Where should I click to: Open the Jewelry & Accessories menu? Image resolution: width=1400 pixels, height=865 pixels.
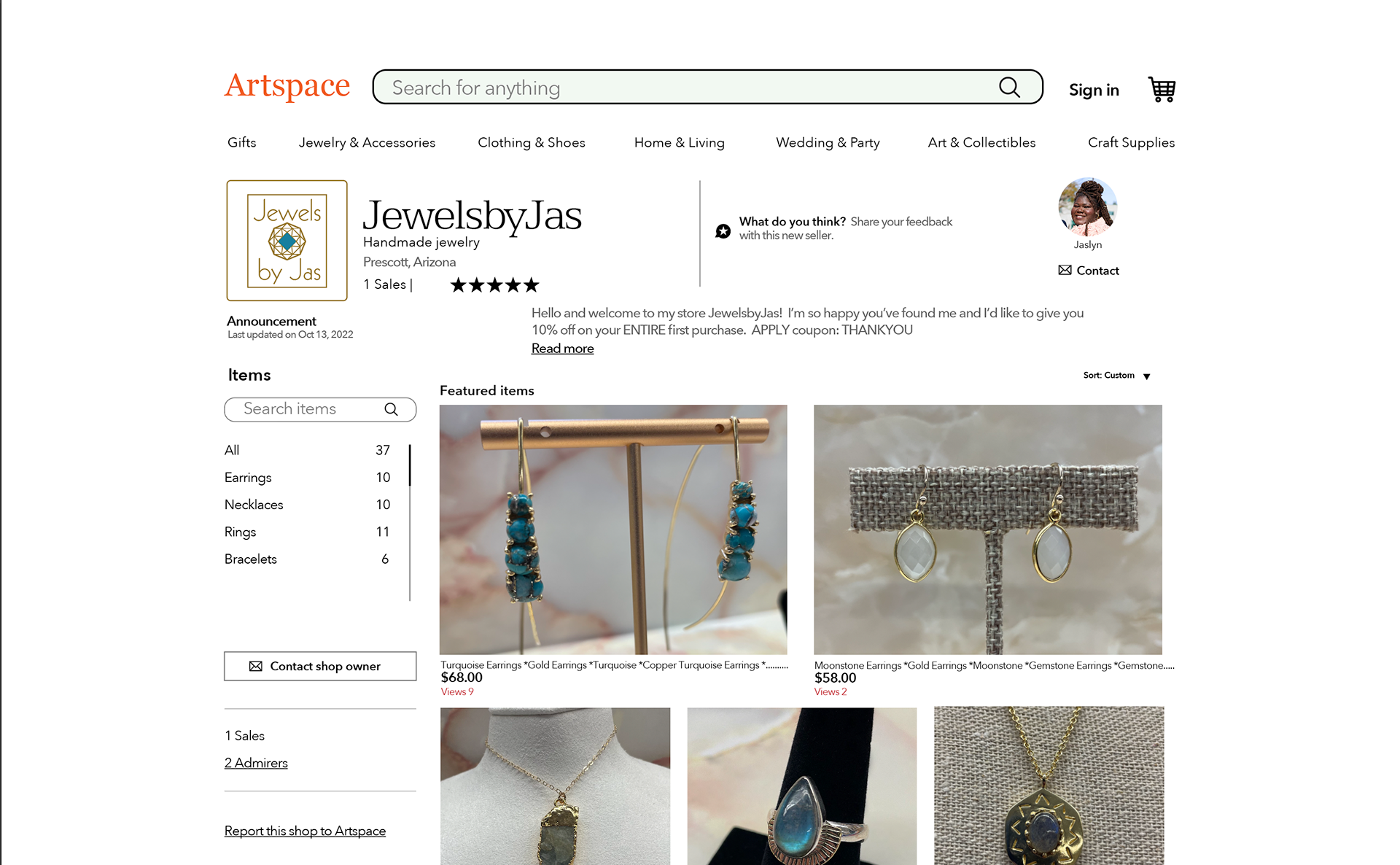coord(367,143)
